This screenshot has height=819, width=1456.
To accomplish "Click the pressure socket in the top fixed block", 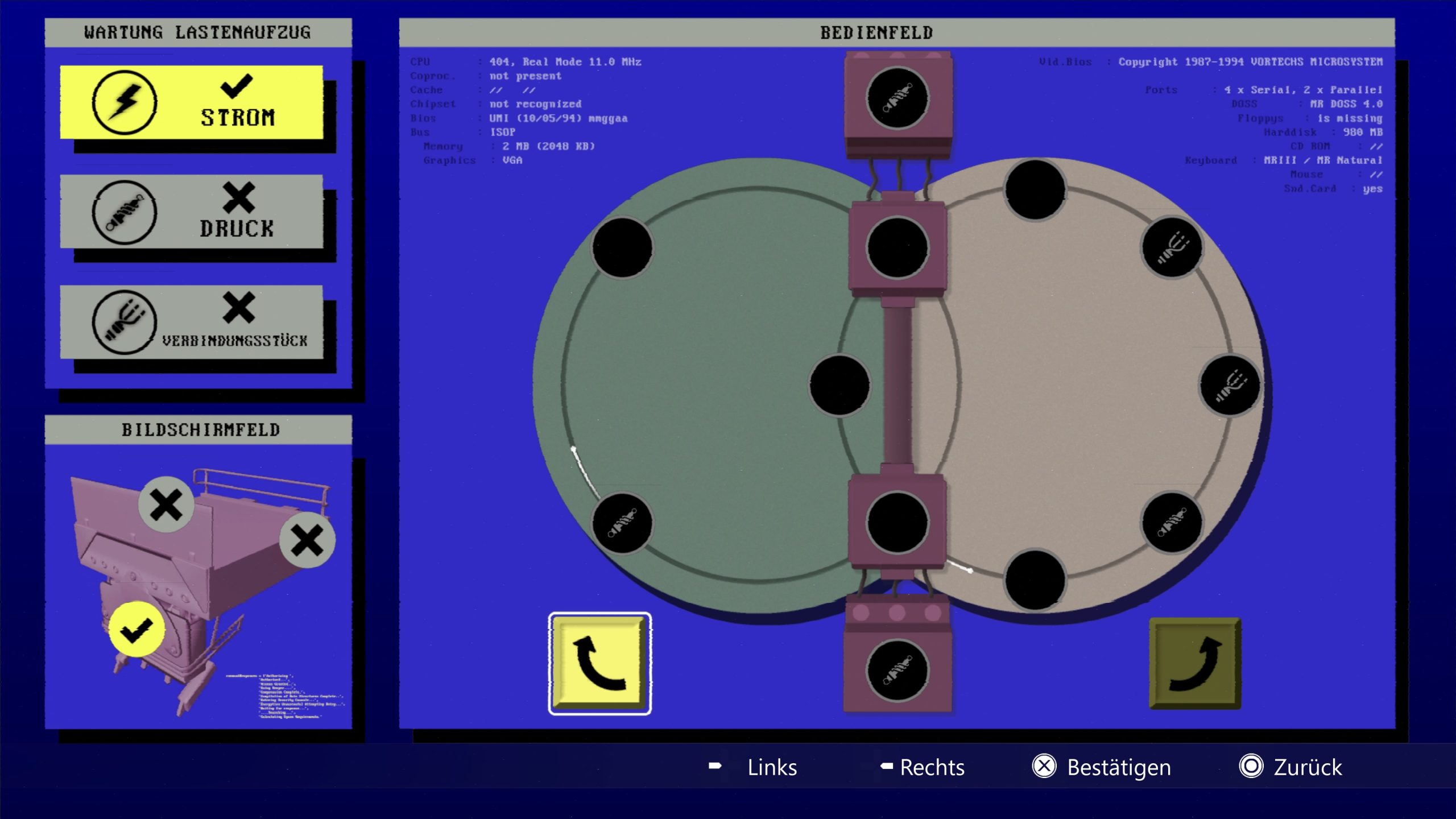I will [897, 98].
